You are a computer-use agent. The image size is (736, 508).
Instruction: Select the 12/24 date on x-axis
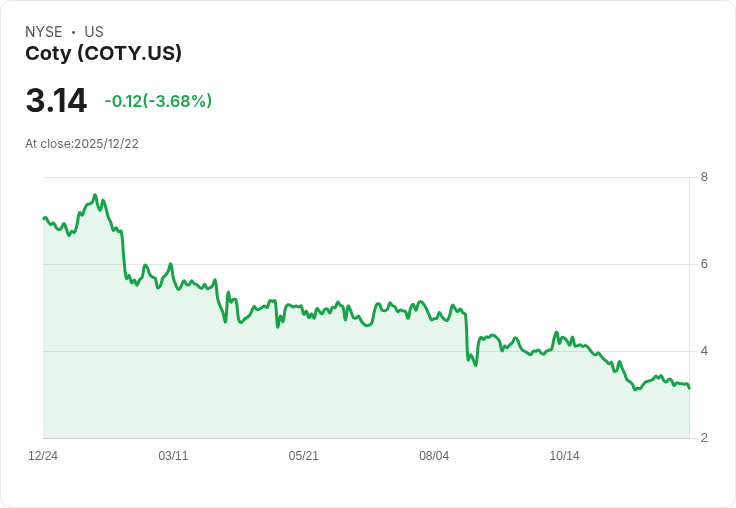coord(43,456)
